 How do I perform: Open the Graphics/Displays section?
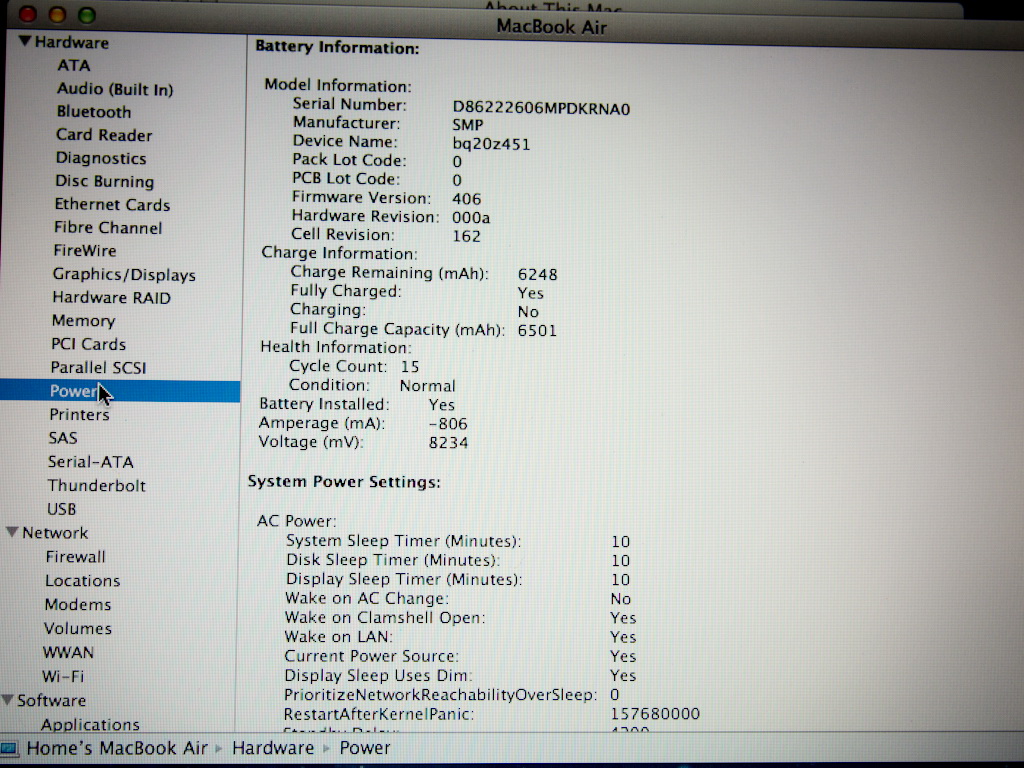click(x=124, y=274)
